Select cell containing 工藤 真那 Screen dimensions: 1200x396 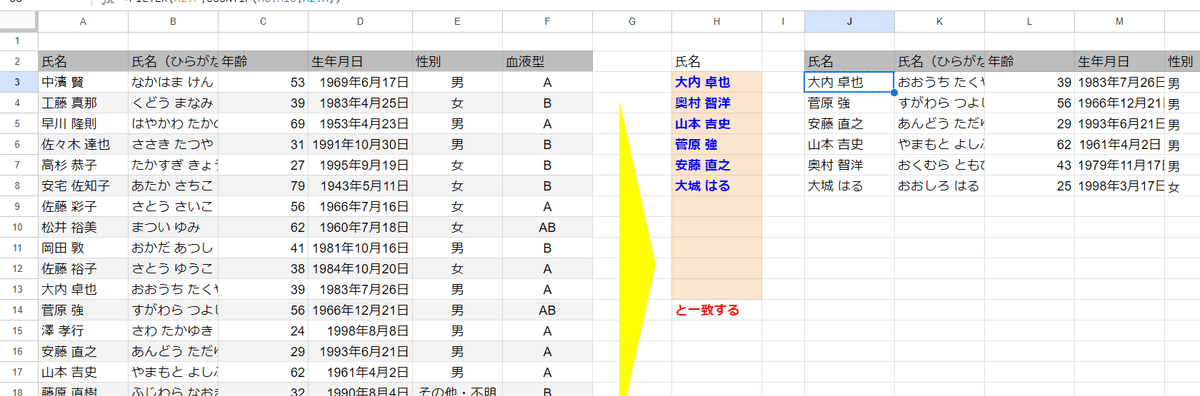pos(82,103)
